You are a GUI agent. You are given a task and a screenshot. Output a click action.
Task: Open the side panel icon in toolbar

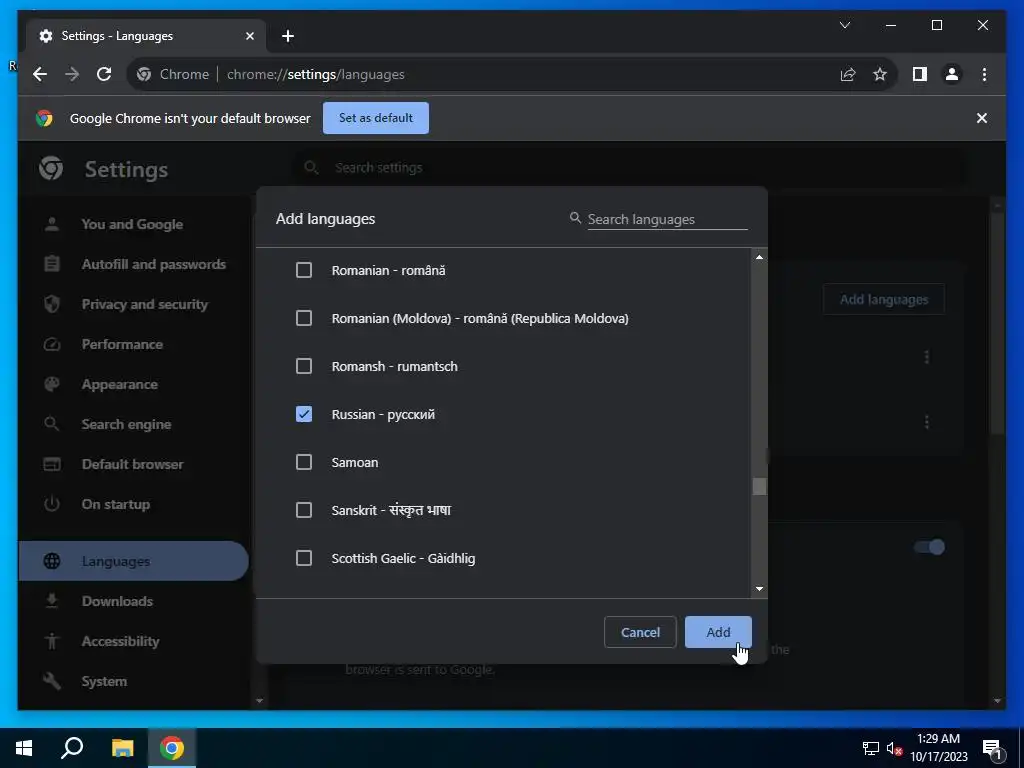point(920,74)
